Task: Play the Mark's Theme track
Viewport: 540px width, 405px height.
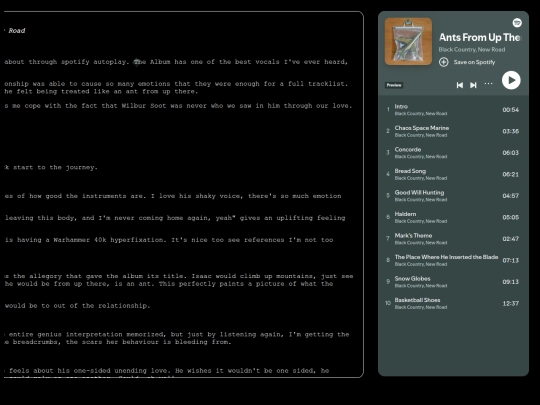Action: 453,239
